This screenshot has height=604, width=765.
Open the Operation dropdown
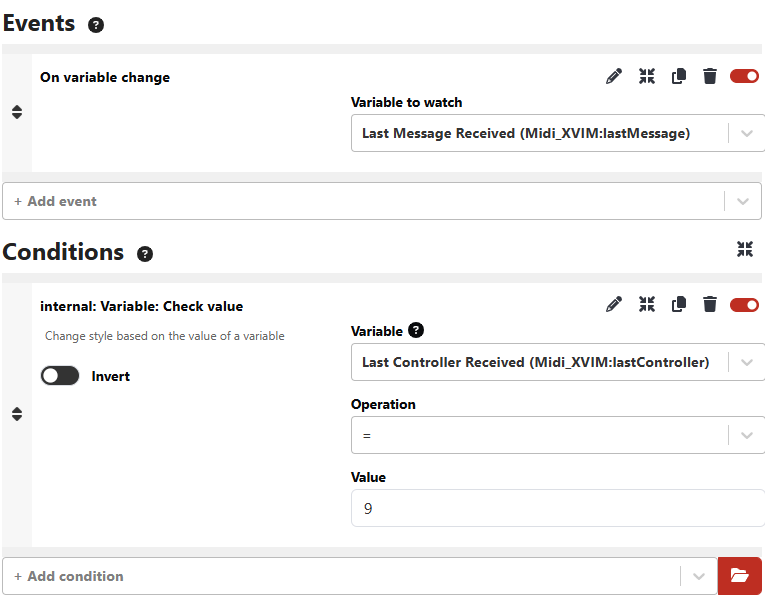[x=558, y=435]
